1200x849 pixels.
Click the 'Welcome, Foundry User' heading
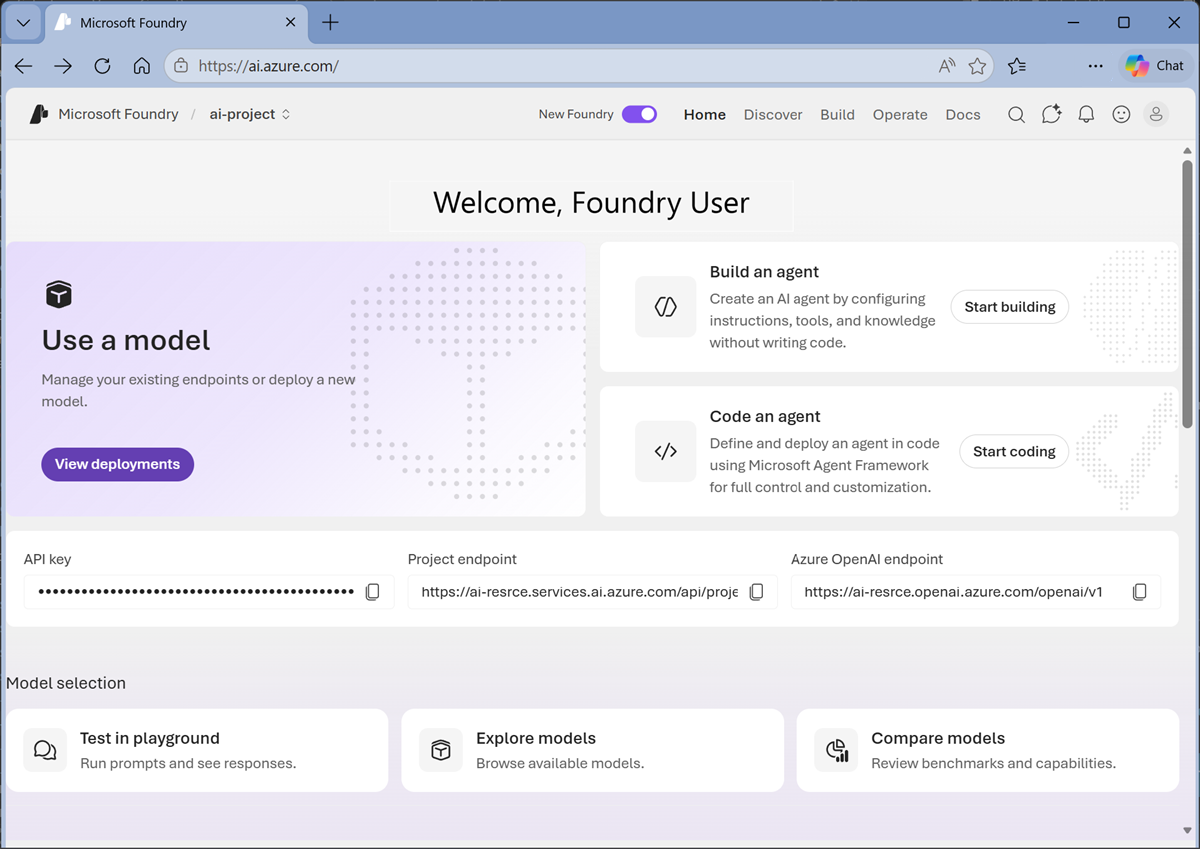click(591, 203)
